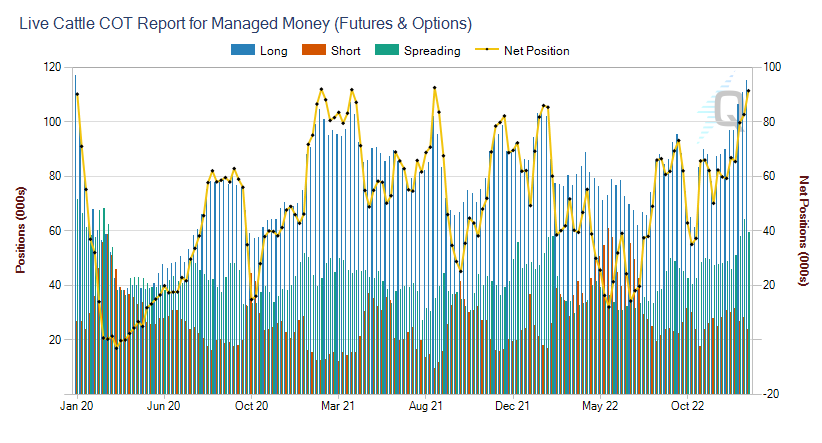822x443 pixels.
Task: Click the Positions (000s) axis title
Action: (x=20, y=230)
